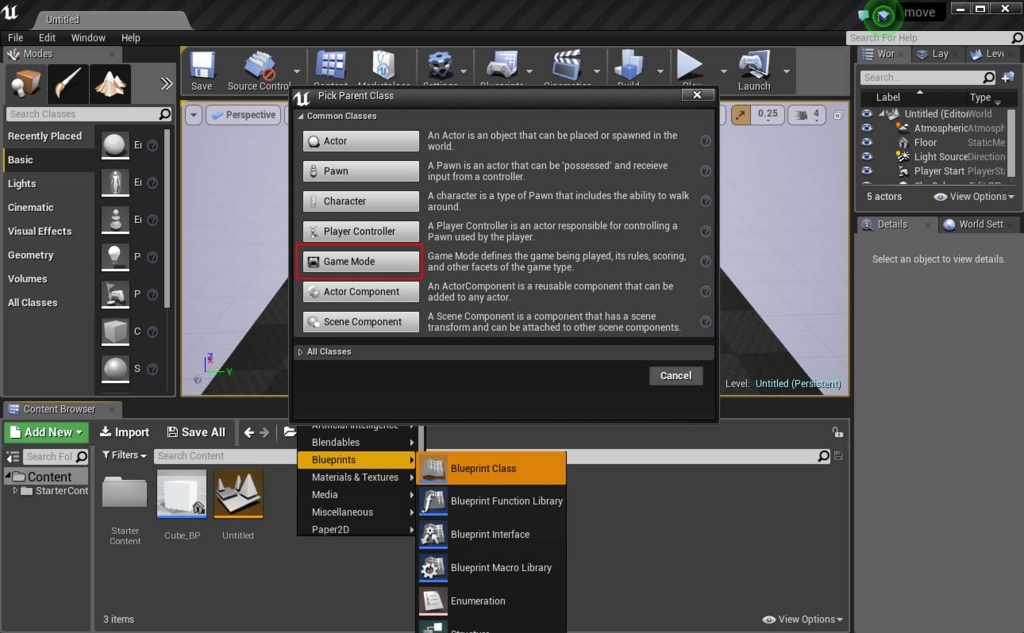Click the Add New button
1024x633 pixels.
[46, 432]
